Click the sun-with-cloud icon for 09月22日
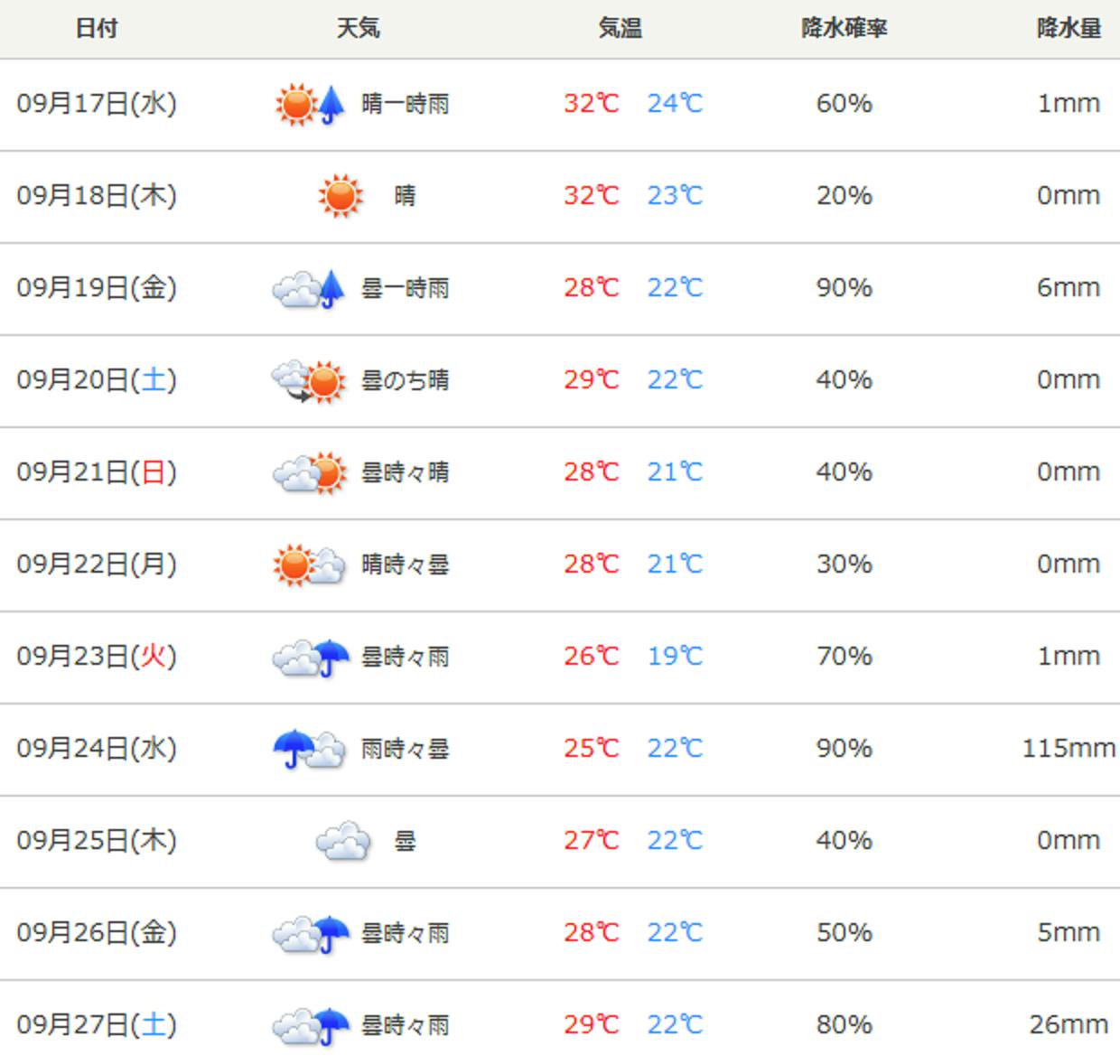This screenshot has height=1064, width=1120. tap(310, 565)
